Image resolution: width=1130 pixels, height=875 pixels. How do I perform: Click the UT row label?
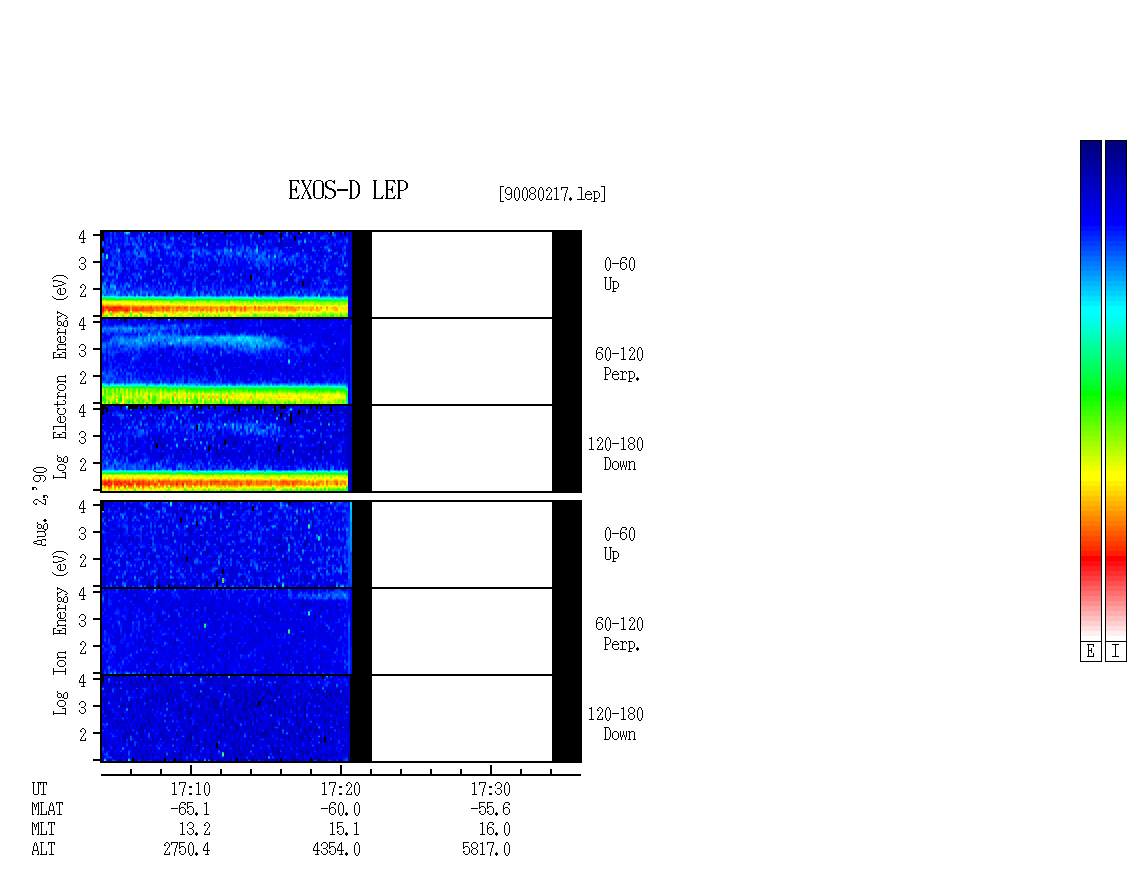pos(39,789)
